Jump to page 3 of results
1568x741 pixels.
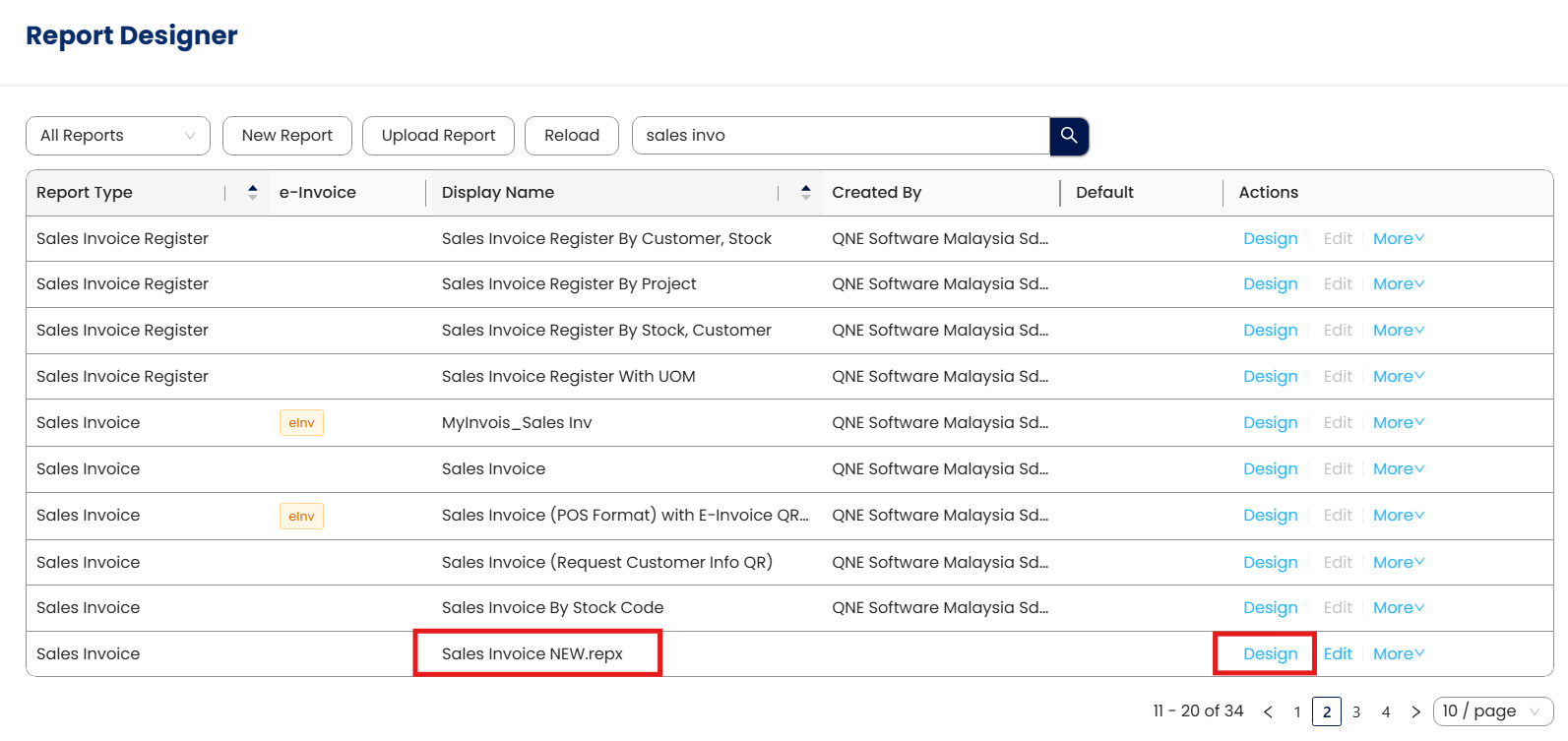click(x=1356, y=711)
